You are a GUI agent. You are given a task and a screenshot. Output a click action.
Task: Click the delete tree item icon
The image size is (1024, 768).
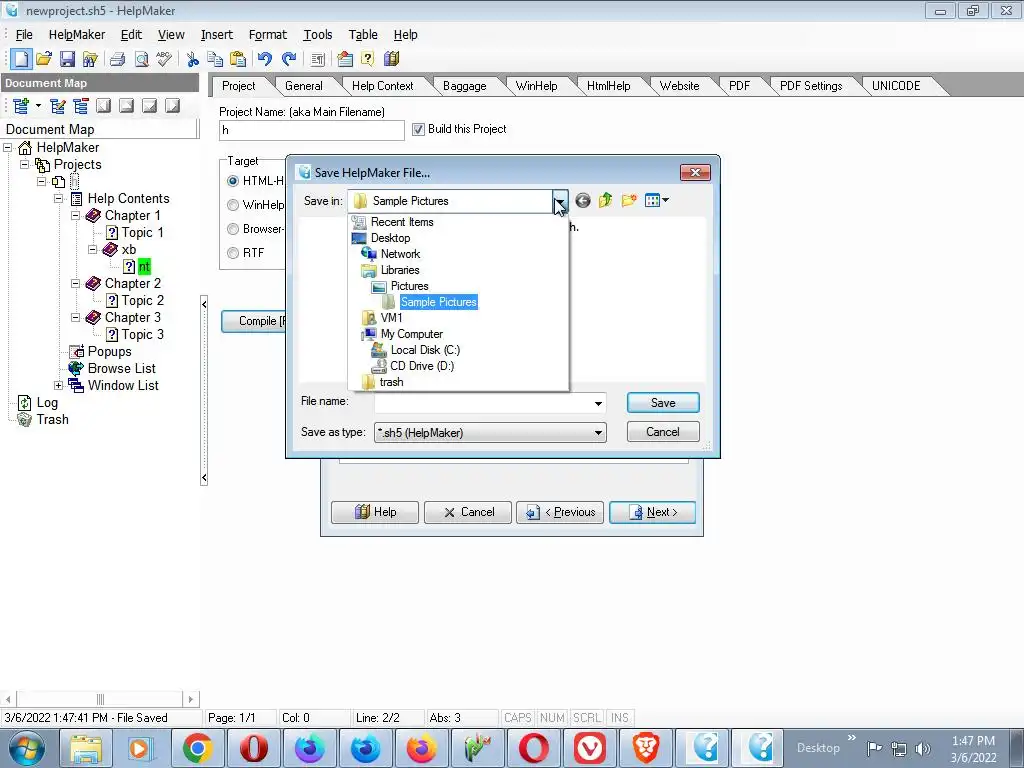point(81,106)
